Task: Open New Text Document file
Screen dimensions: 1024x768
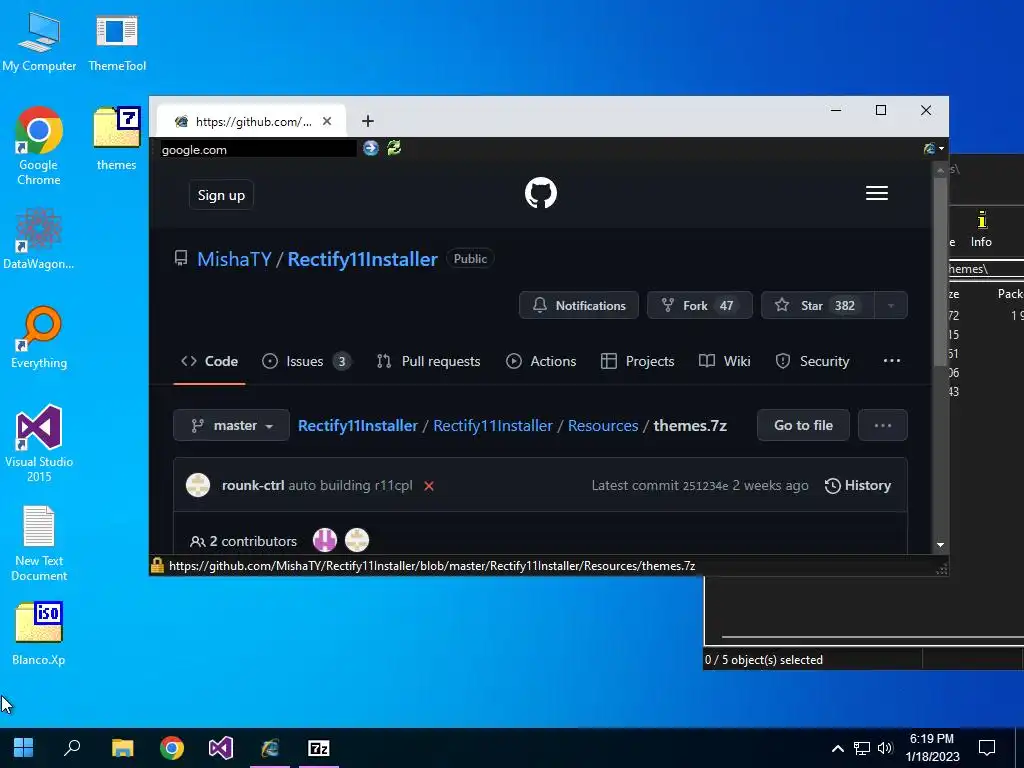Action: coord(39,543)
